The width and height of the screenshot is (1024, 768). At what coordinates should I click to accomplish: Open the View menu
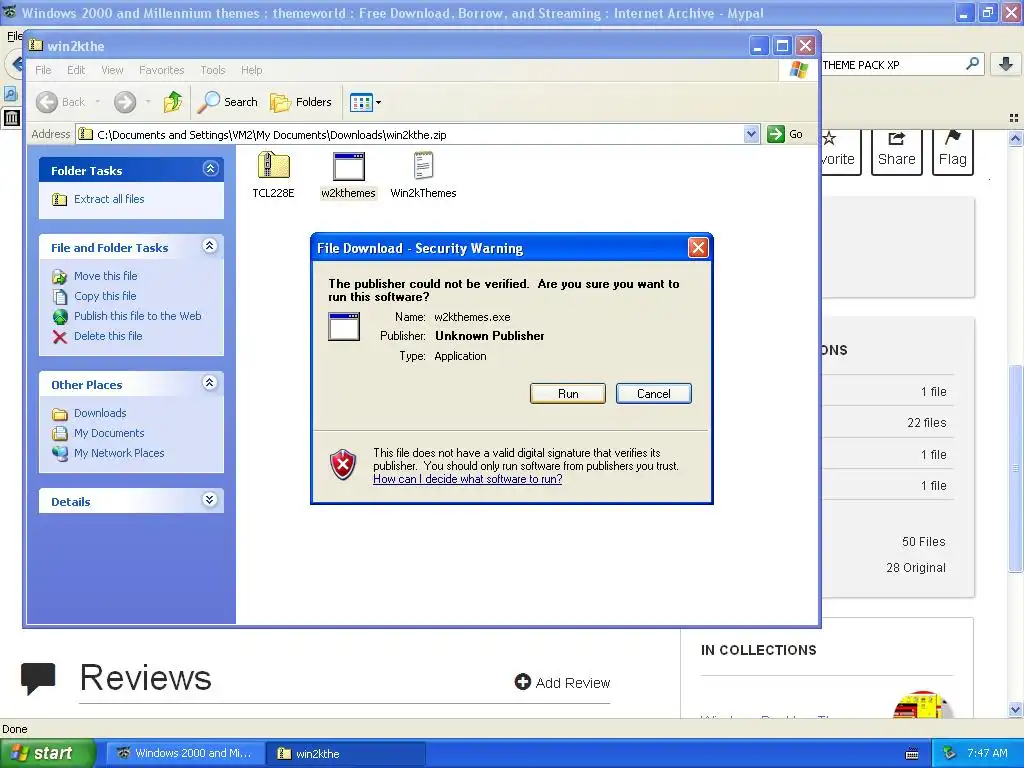(x=112, y=70)
